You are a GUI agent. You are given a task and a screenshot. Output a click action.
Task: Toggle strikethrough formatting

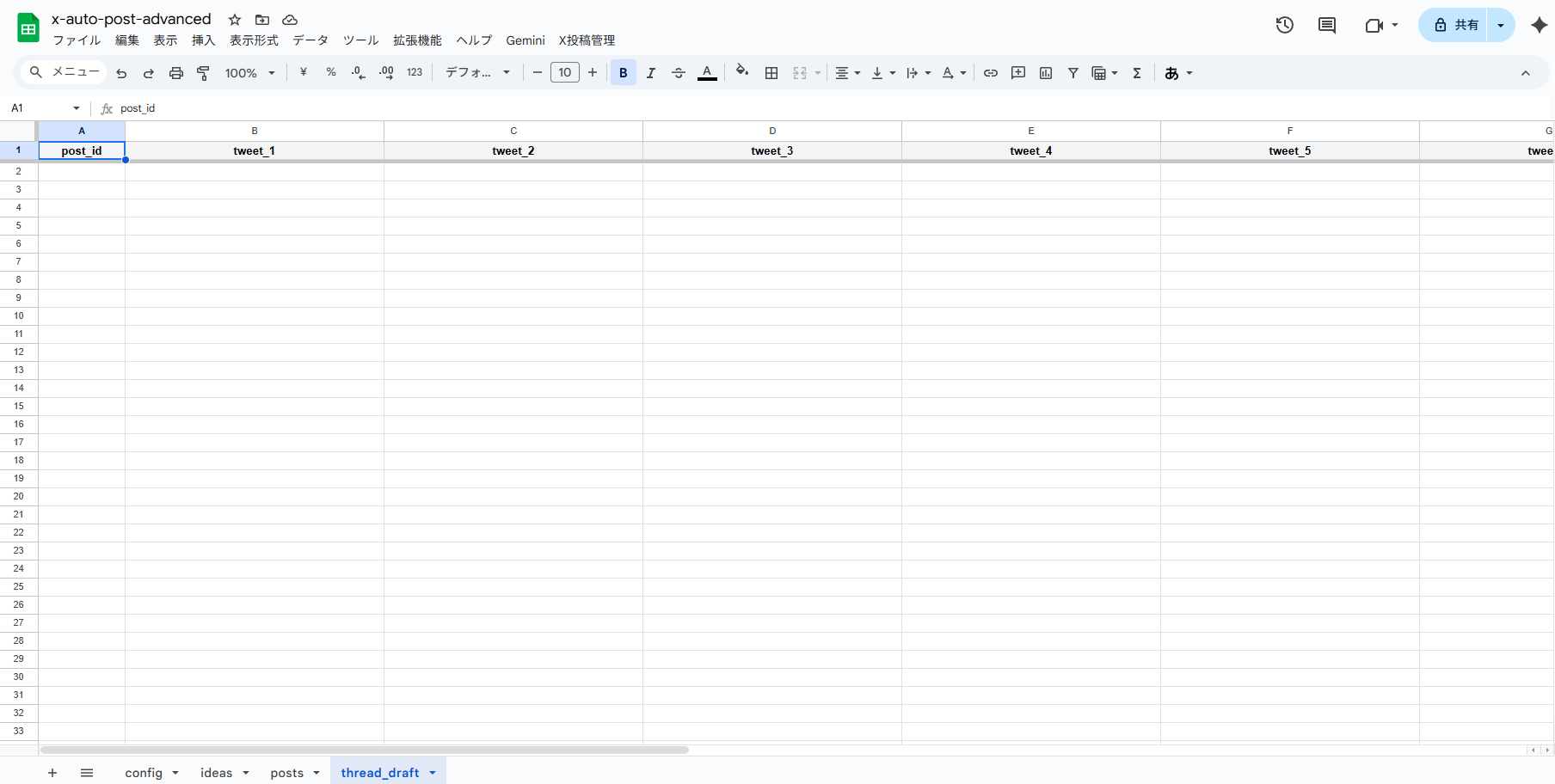[x=679, y=73]
